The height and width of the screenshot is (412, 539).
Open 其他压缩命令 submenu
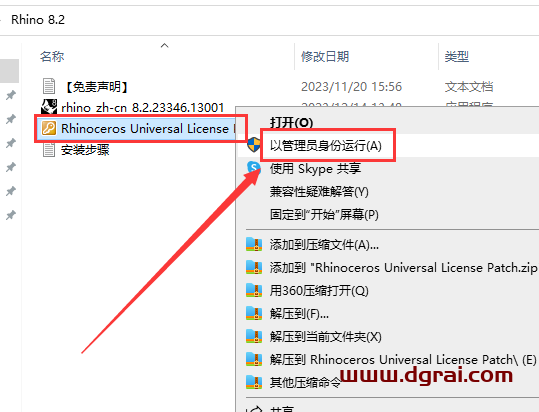(305, 382)
